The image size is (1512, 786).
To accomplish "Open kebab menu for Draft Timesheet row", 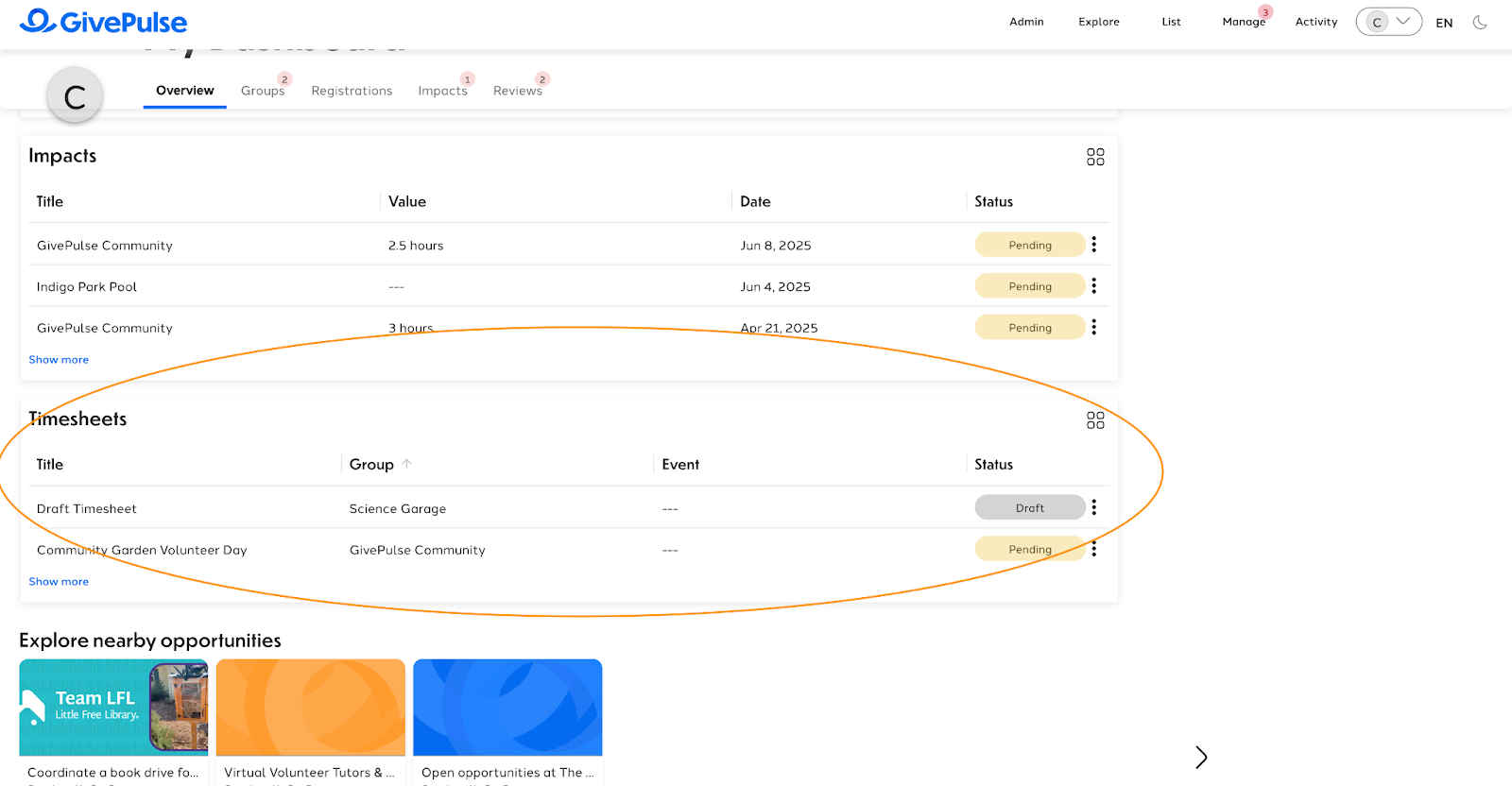I will [x=1094, y=507].
